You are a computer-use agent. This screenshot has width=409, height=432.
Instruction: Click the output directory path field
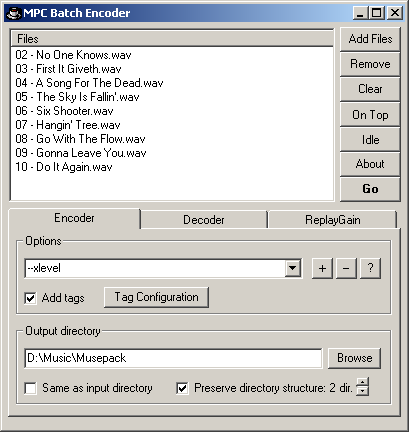click(x=173, y=358)
